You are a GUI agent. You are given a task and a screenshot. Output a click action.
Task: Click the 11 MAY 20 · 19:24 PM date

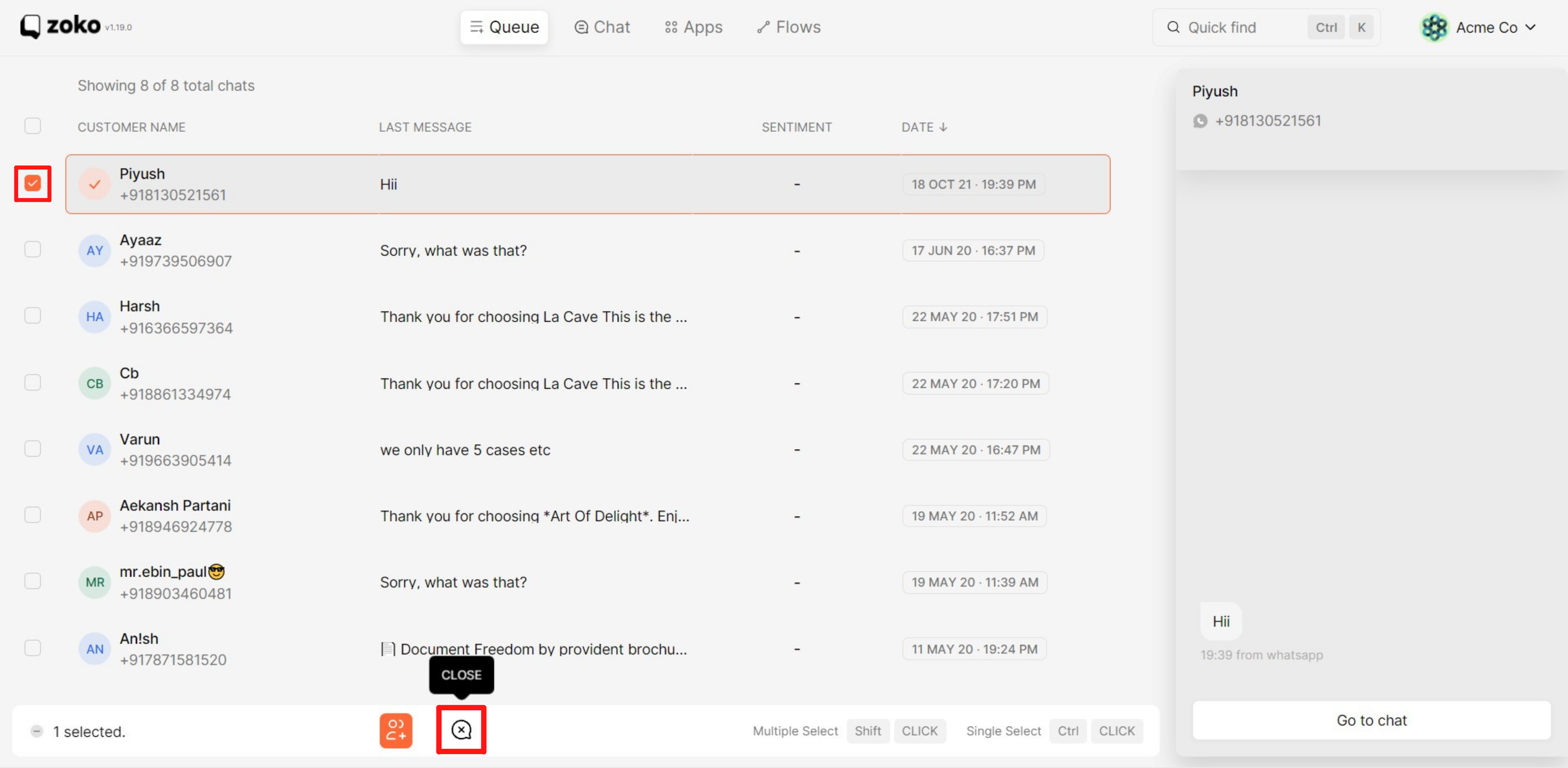click(x=974, y=649)
